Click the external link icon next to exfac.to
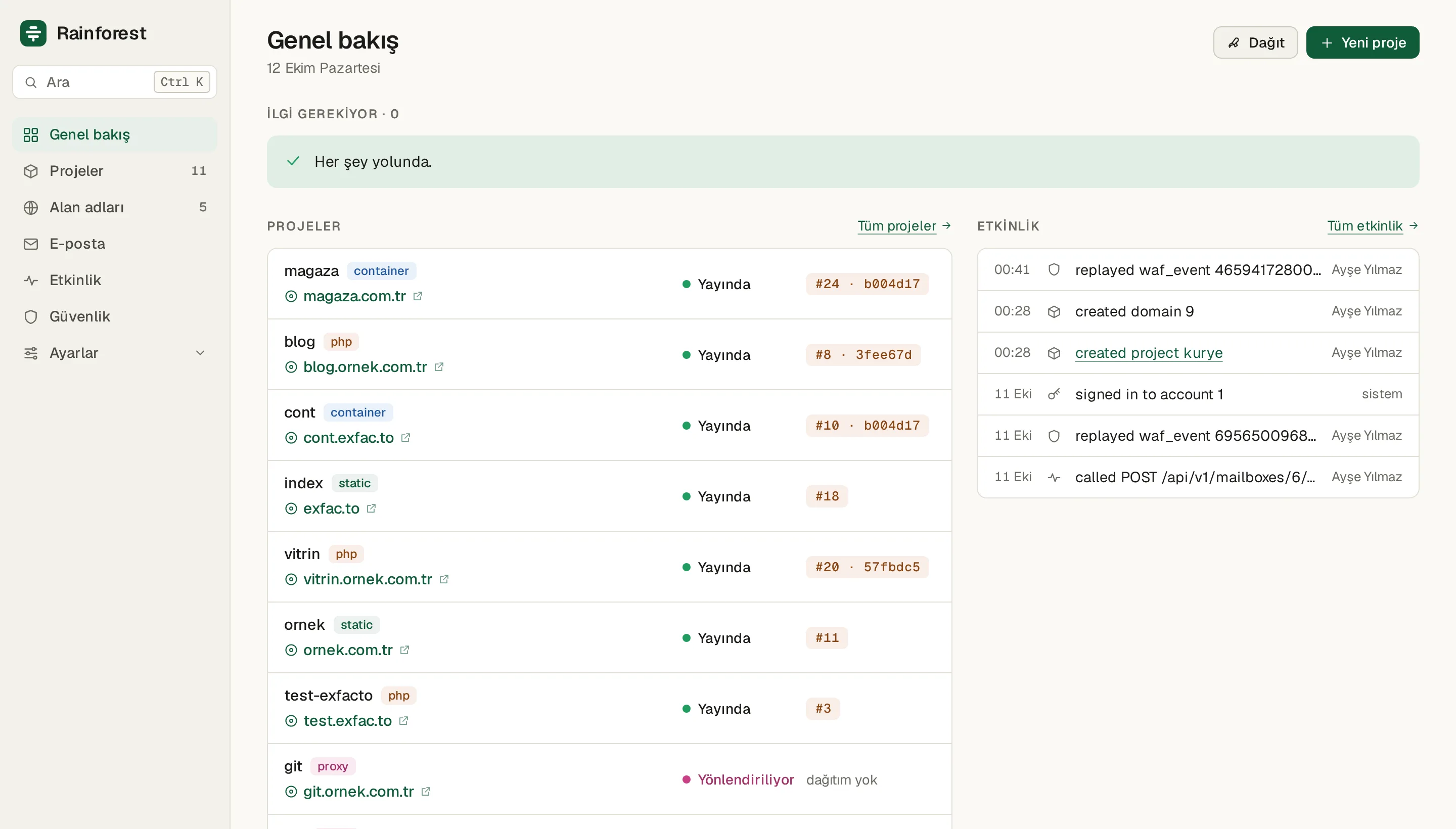The image size is (1456, 829). tap(371, 509)
